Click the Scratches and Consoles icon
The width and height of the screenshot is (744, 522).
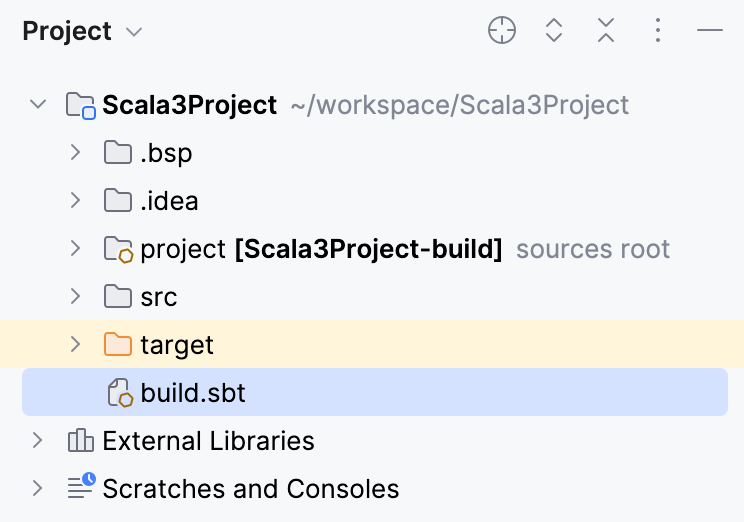[80, 488]
